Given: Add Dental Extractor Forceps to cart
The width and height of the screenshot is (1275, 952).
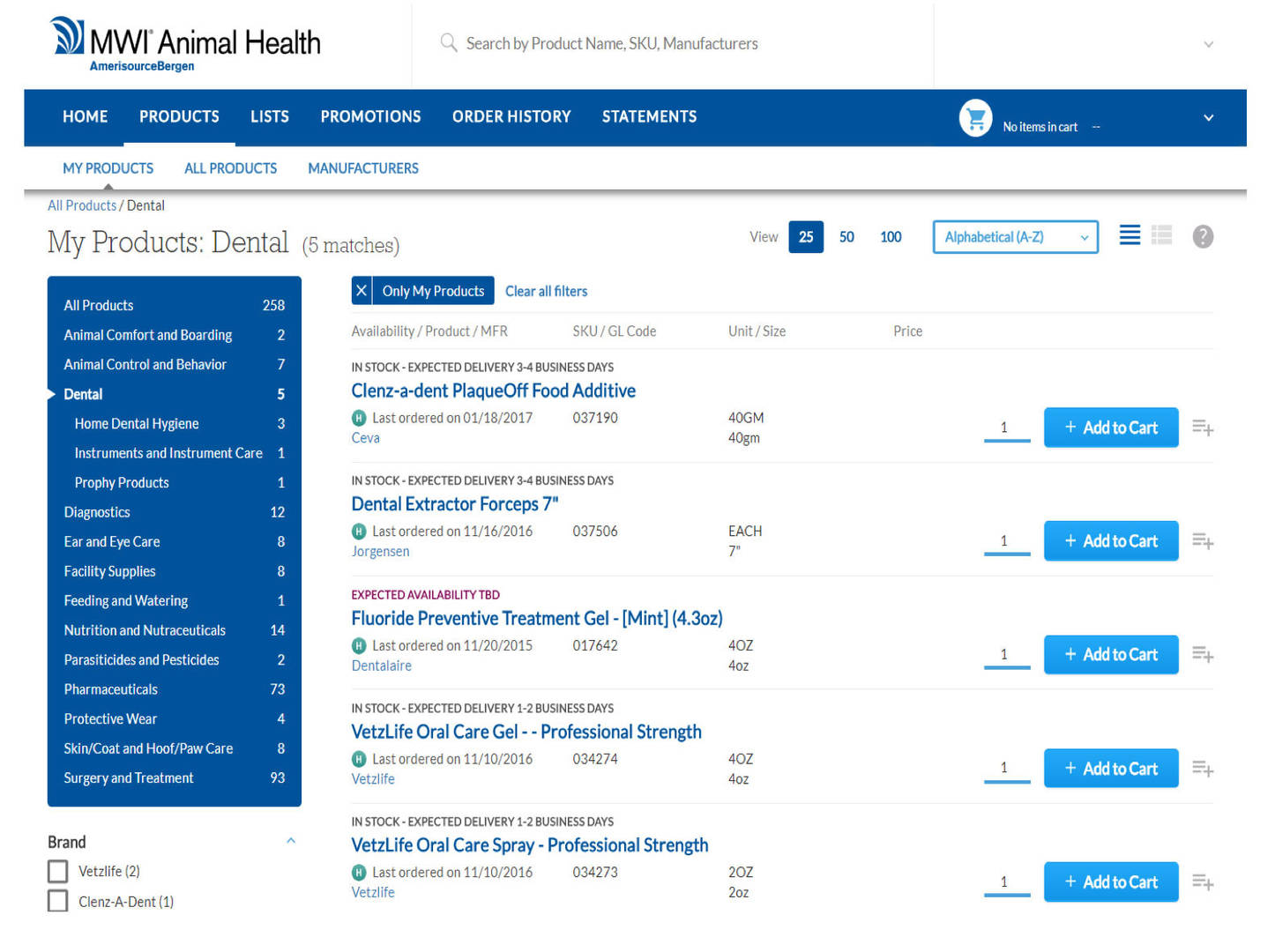Looking at the screenshot, I should (1111, 540).
